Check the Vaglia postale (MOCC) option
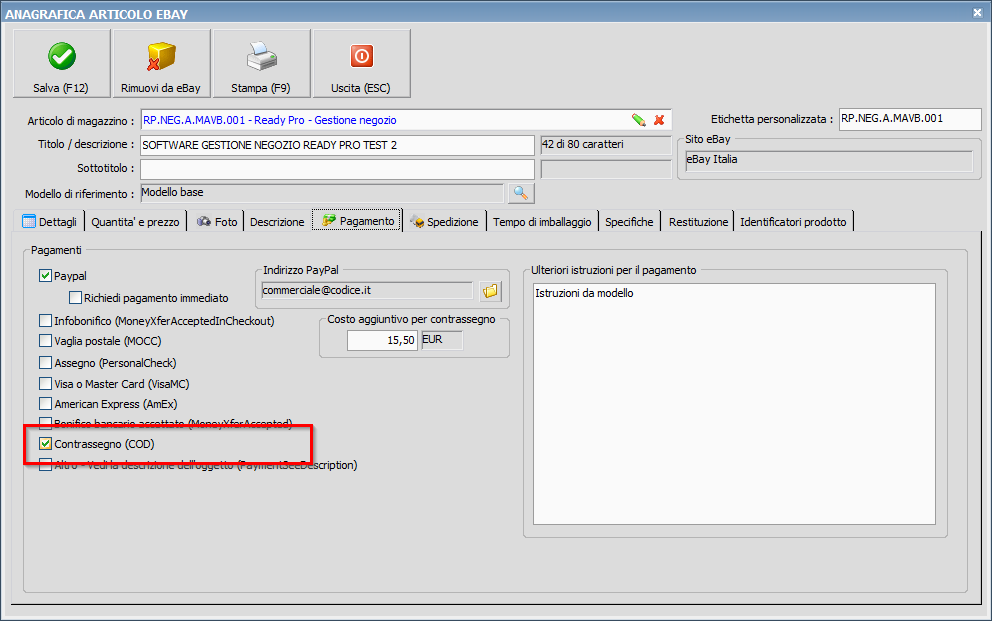The height and width of the screenshot is (621, 992). [45, 341]
